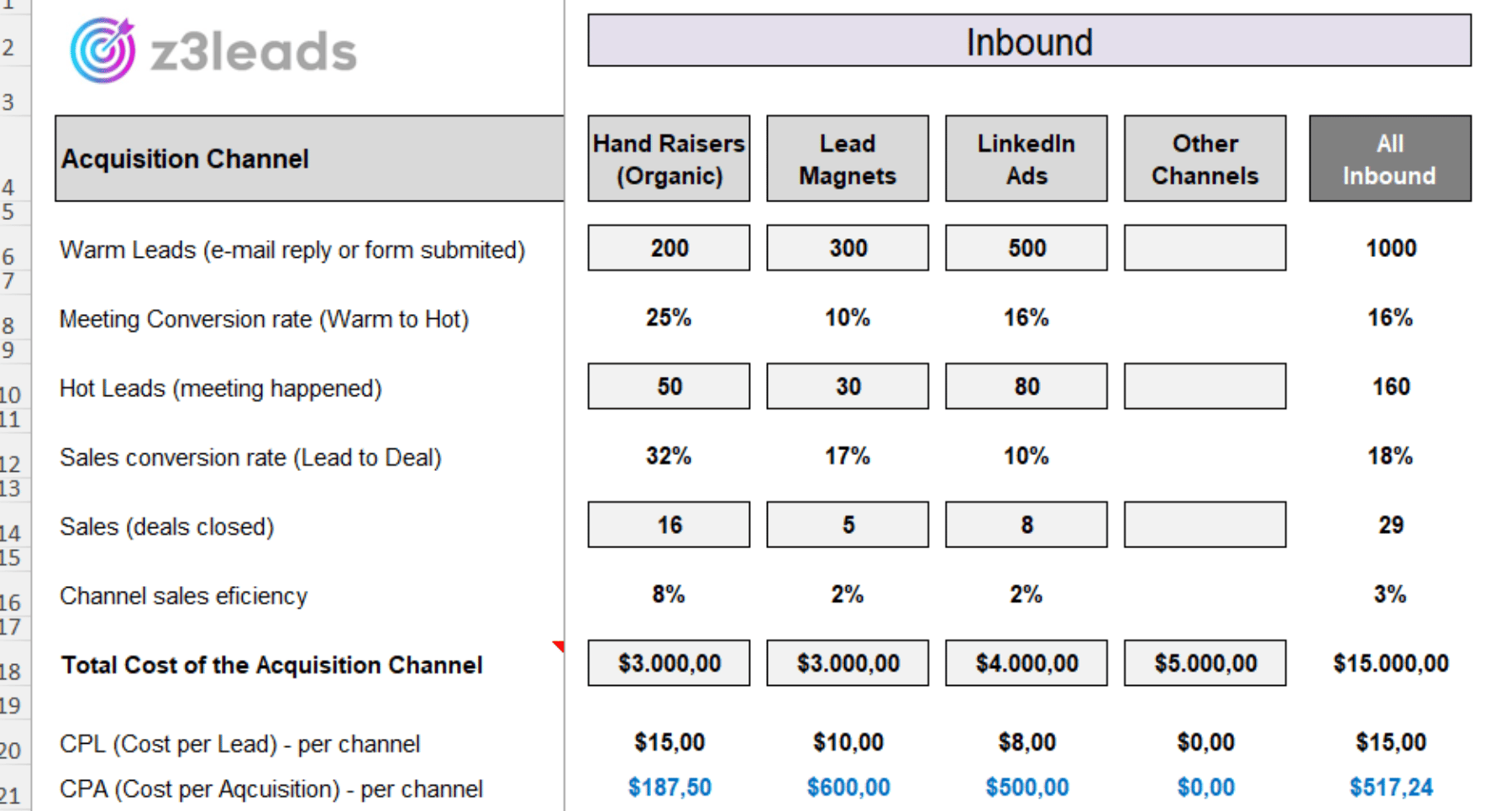
Task: Click the red comment indicator beside Total Cost
Action: point(559,646)
